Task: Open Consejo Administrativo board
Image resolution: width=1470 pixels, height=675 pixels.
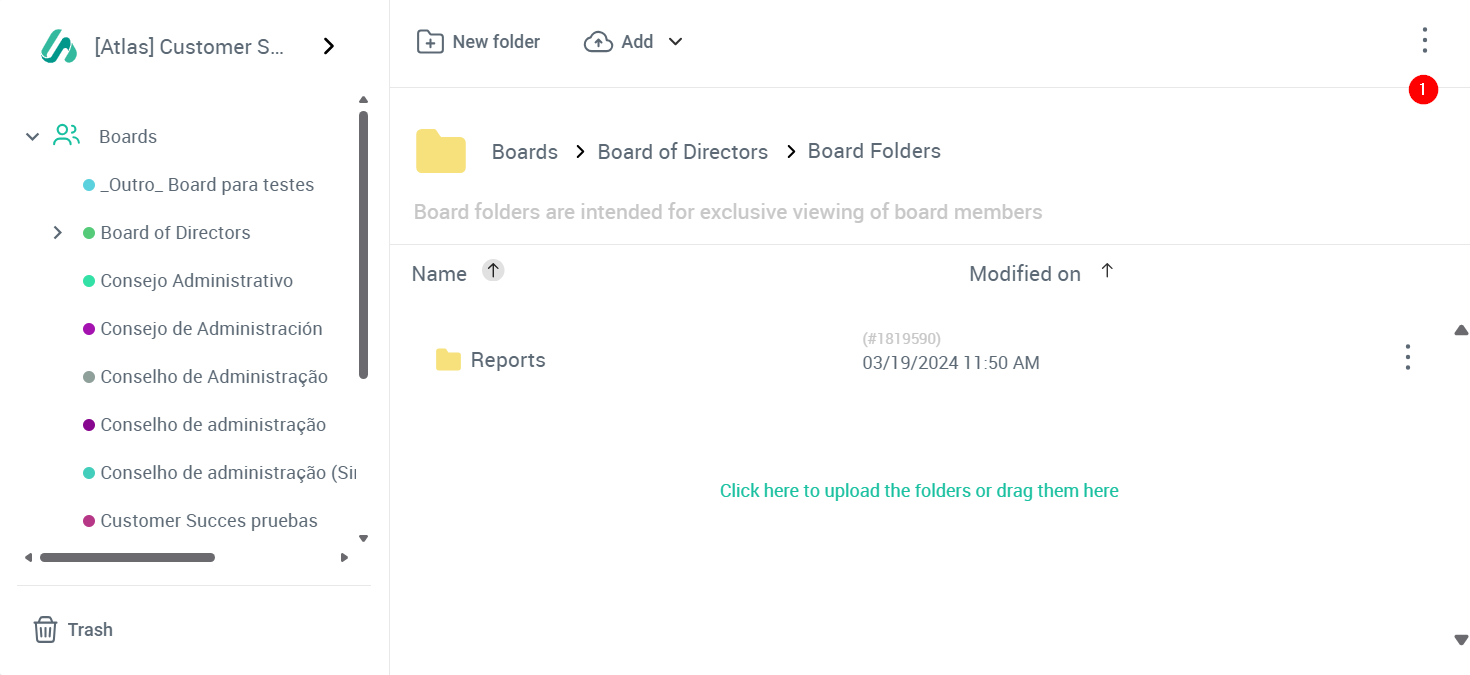Action: pos(196,281)
